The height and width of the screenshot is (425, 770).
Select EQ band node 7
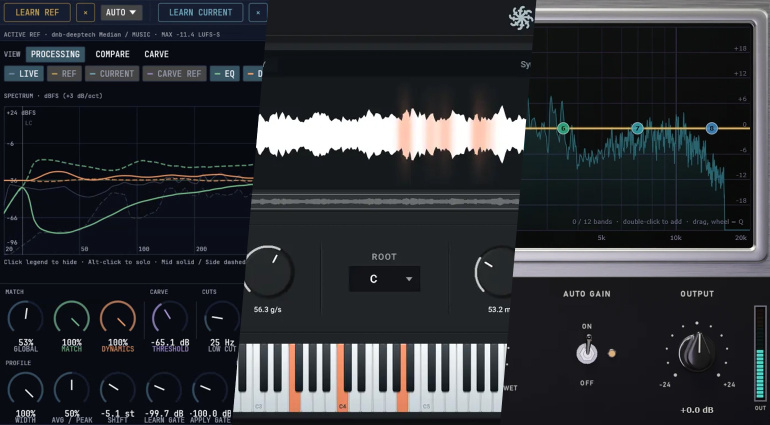[x=637, y=129]
